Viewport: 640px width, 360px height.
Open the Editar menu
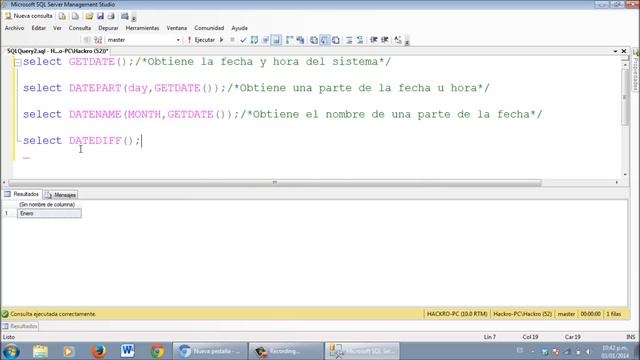[39, 28]
